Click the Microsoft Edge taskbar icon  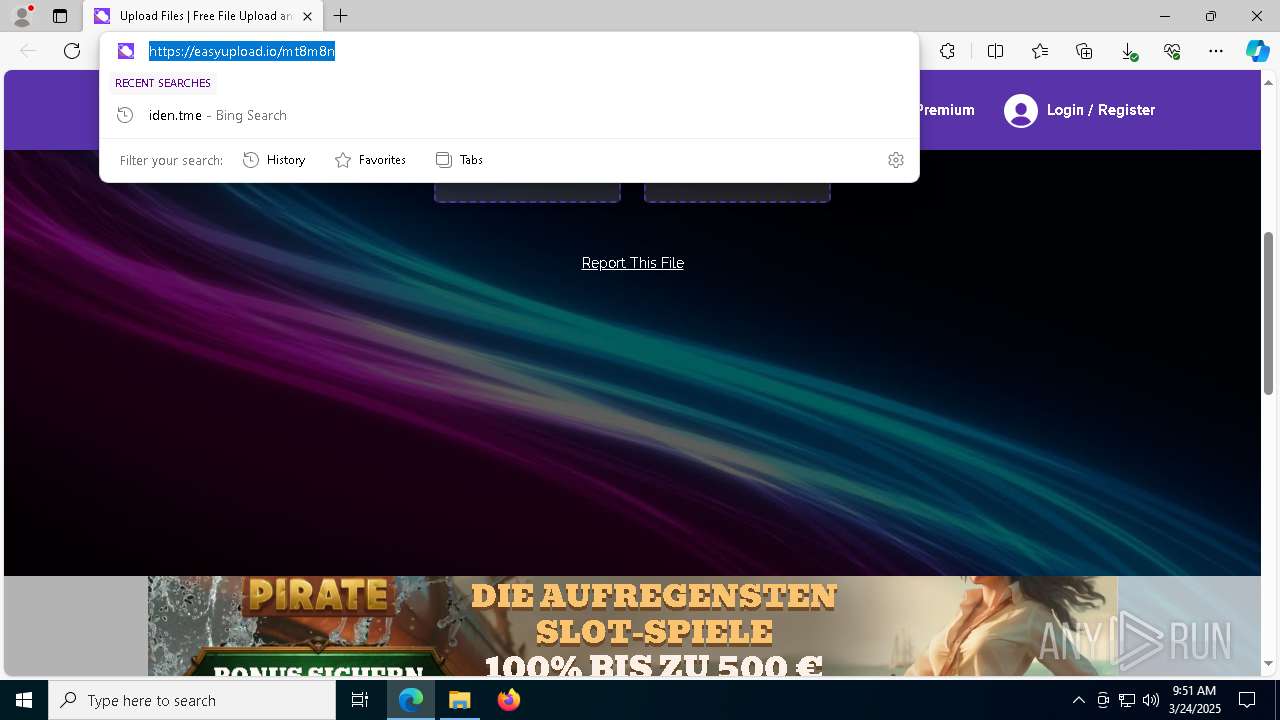click(411, 700)
